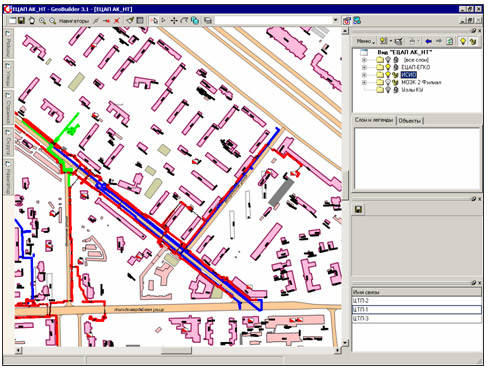Click the red X delete icon
The width and height of the screenshot is (488, 371).
(117, 21)
